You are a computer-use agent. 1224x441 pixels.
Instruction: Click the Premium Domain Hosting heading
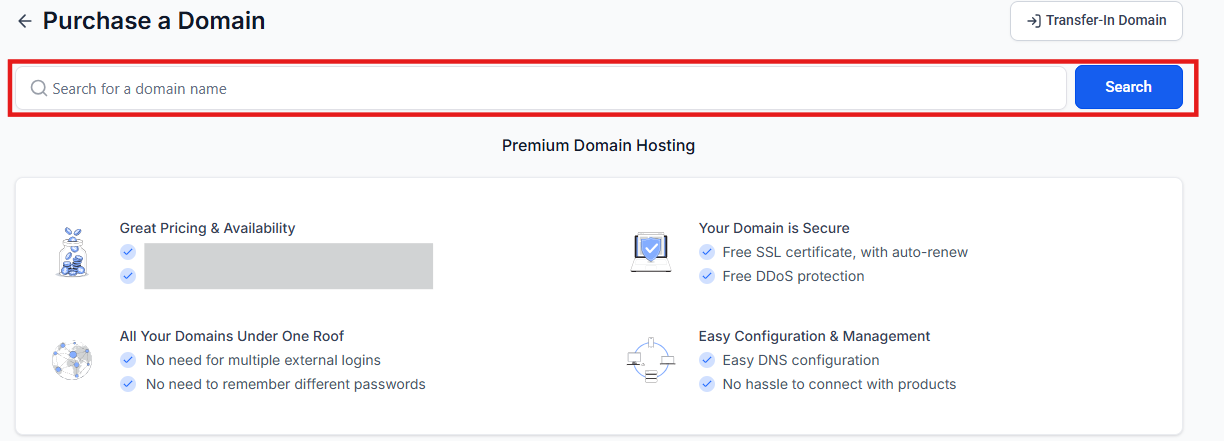pyautogui.click(x=598, y=146)
